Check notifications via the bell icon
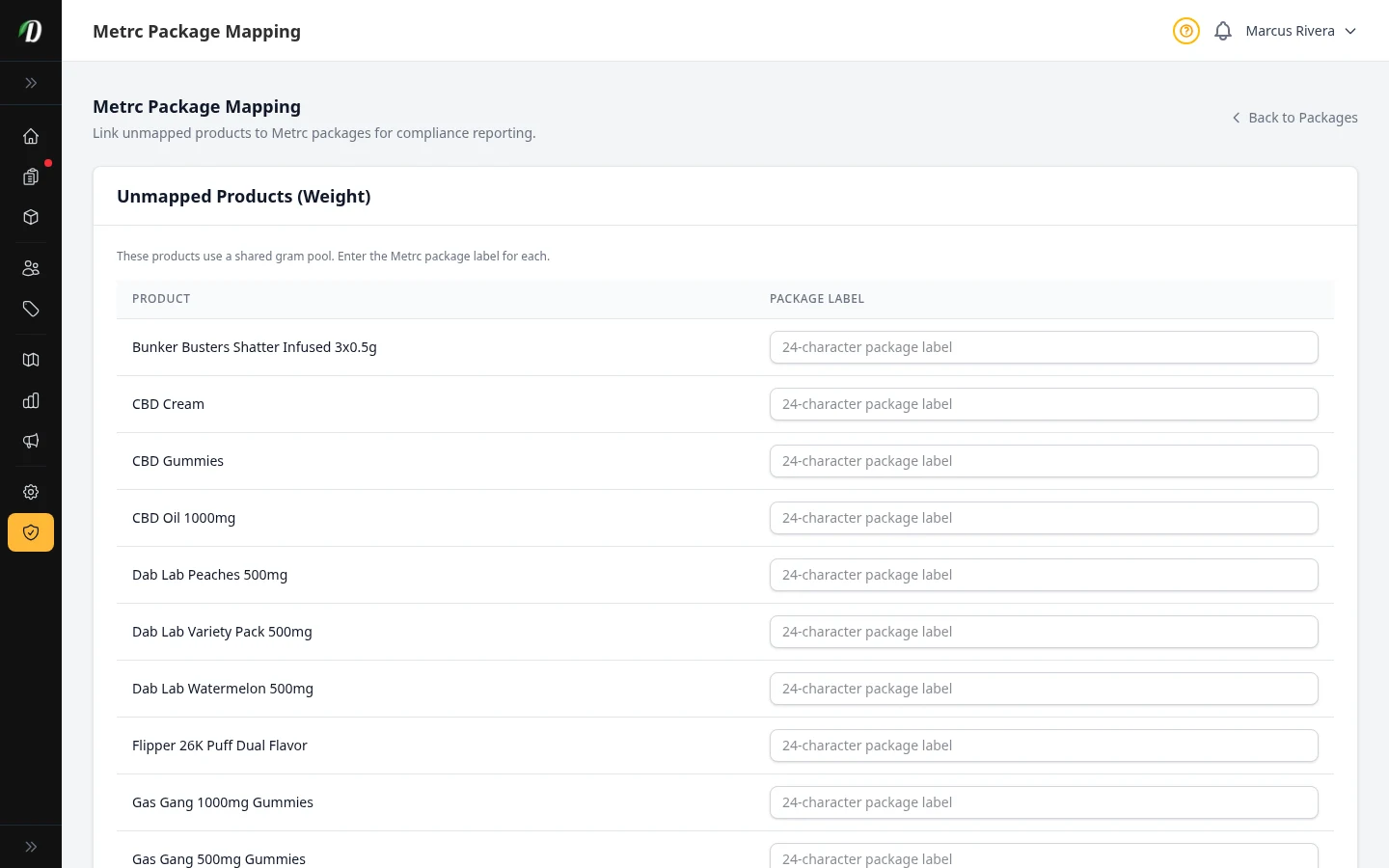The width and height of the screenshot is (1389, 868). [1223, 31]
